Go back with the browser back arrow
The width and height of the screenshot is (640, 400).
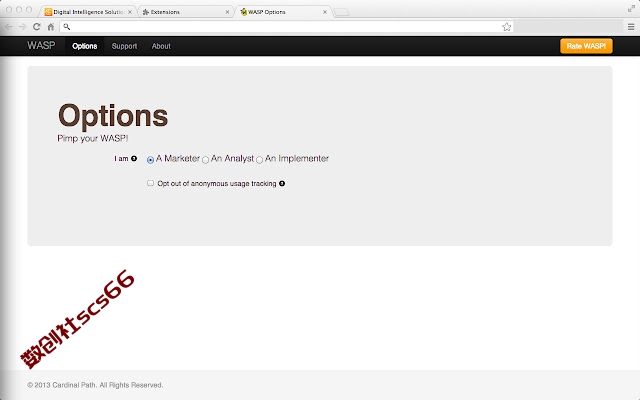(x=9, y=27)
